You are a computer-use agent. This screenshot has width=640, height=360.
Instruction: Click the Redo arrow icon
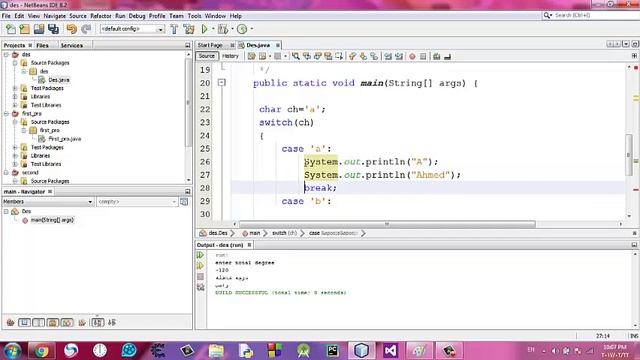(x=86, y=29)
